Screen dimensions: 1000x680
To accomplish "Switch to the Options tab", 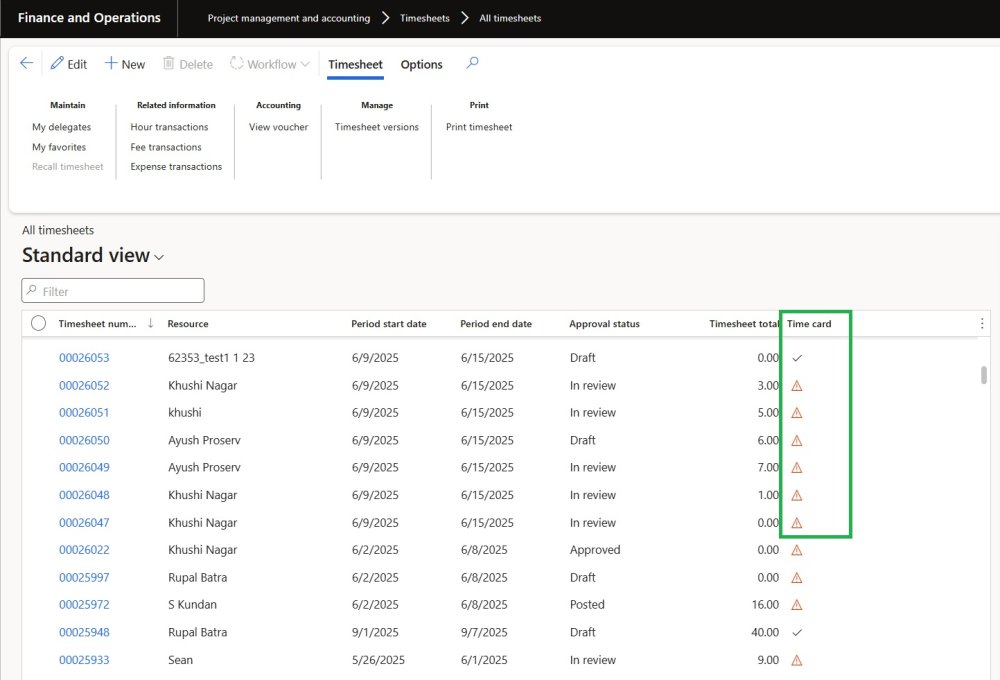I will point(421,64).
